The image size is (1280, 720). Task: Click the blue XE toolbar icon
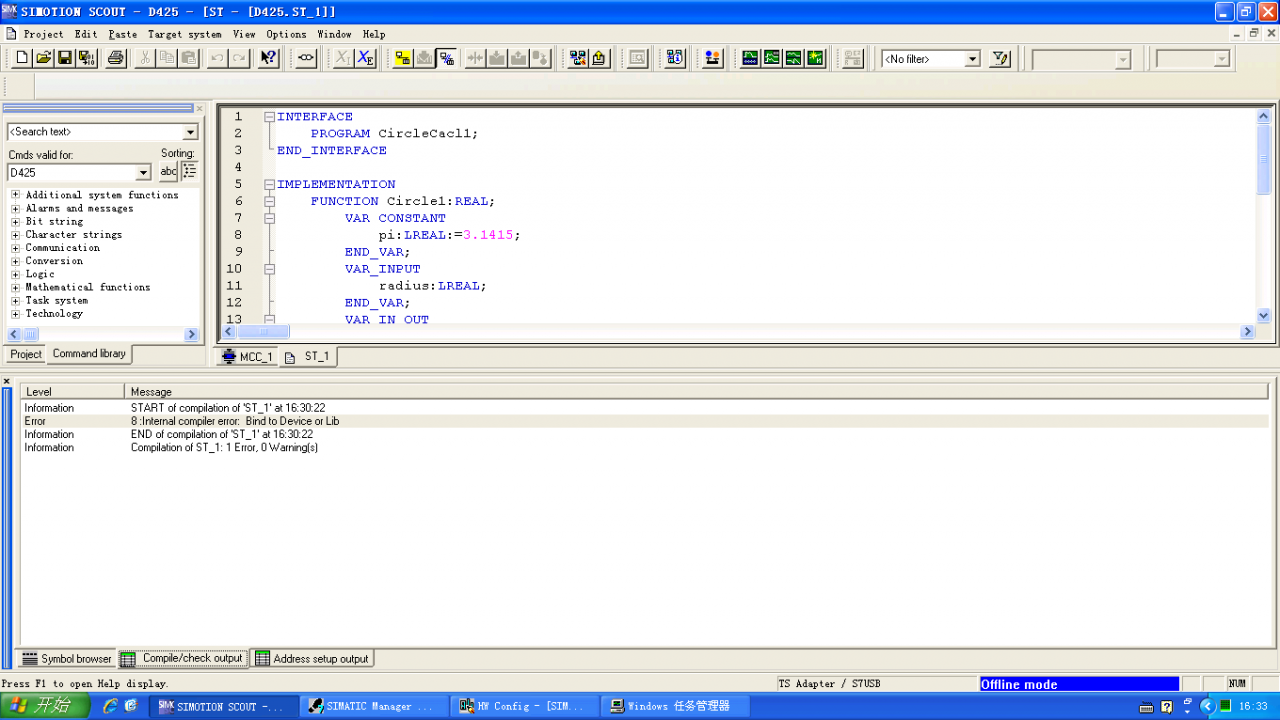pos(366,58)
